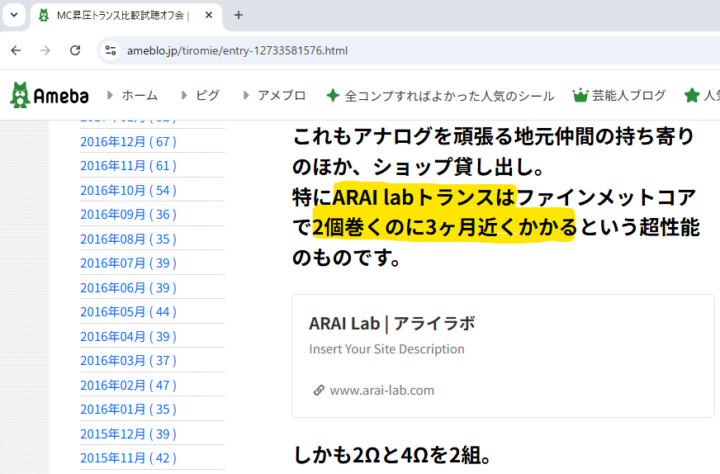
Task: Open a new tab with plus icon
Action: pyautogui.click(x=238, y=15)
